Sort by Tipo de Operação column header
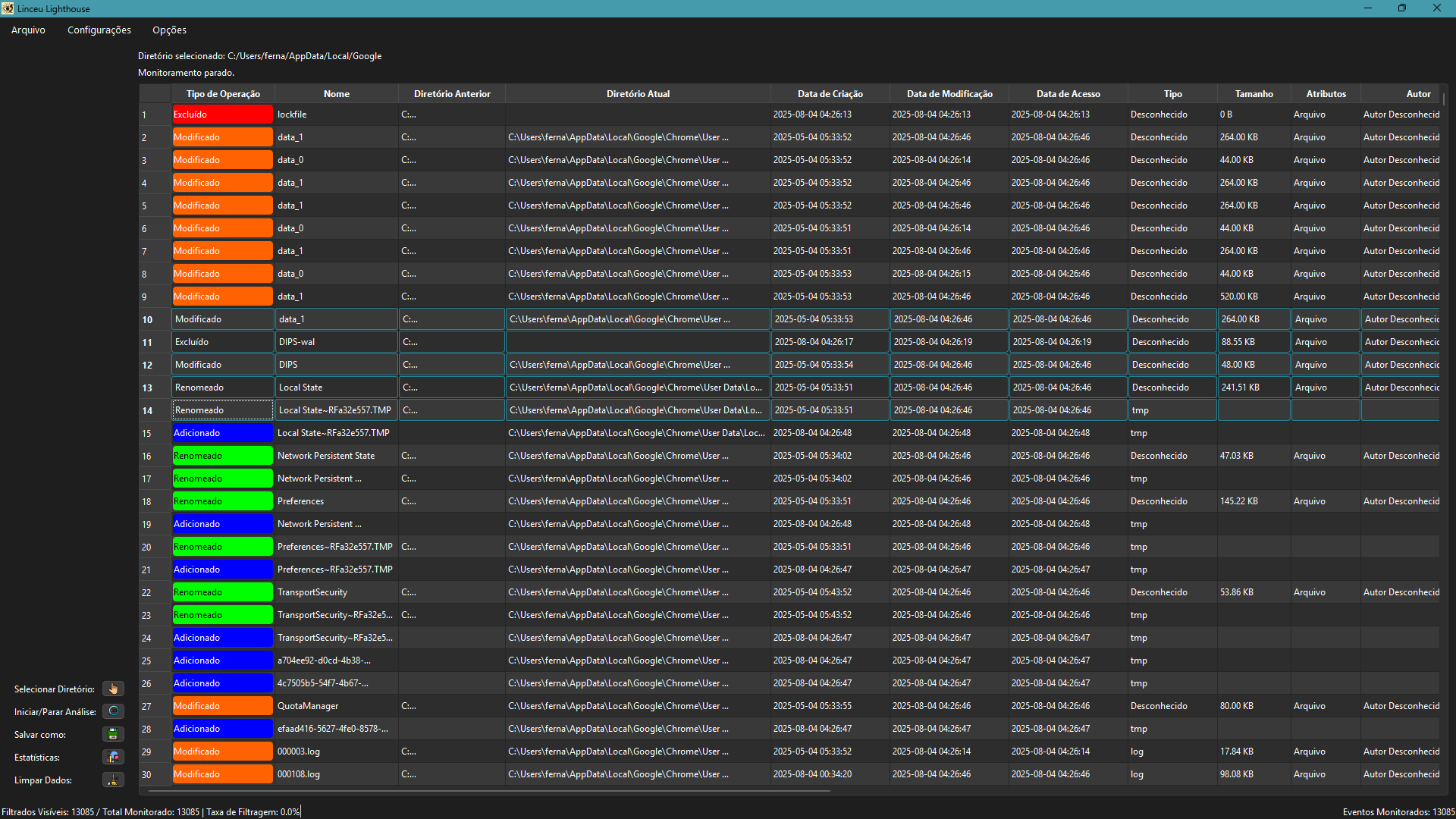 click(223, 94)
